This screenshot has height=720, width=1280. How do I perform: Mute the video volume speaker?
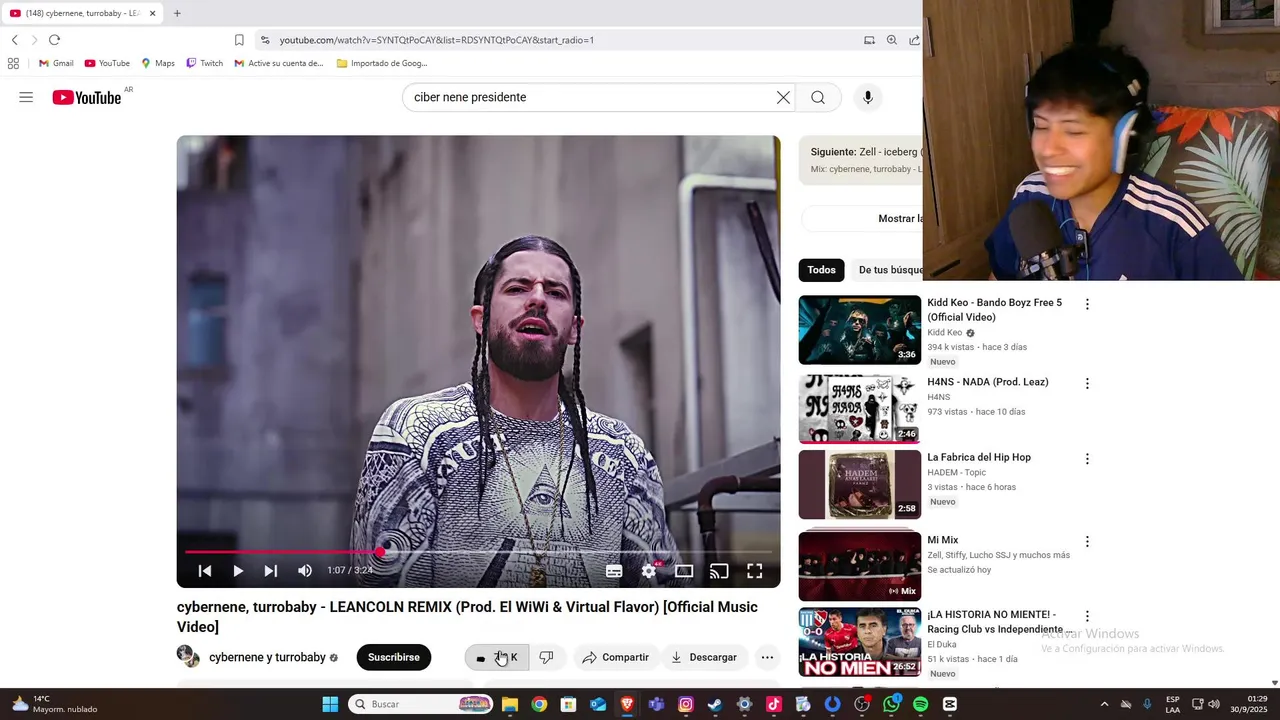click(305, 571)
